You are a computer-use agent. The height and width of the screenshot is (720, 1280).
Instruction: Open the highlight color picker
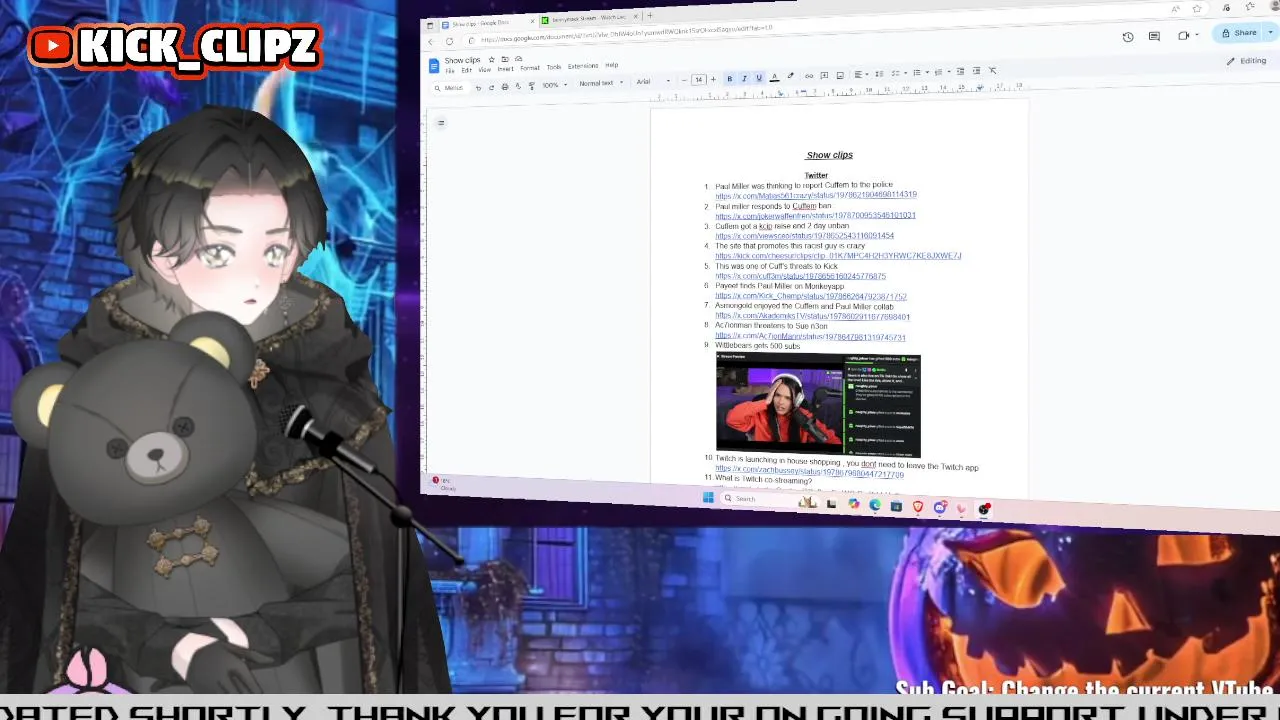790,76
